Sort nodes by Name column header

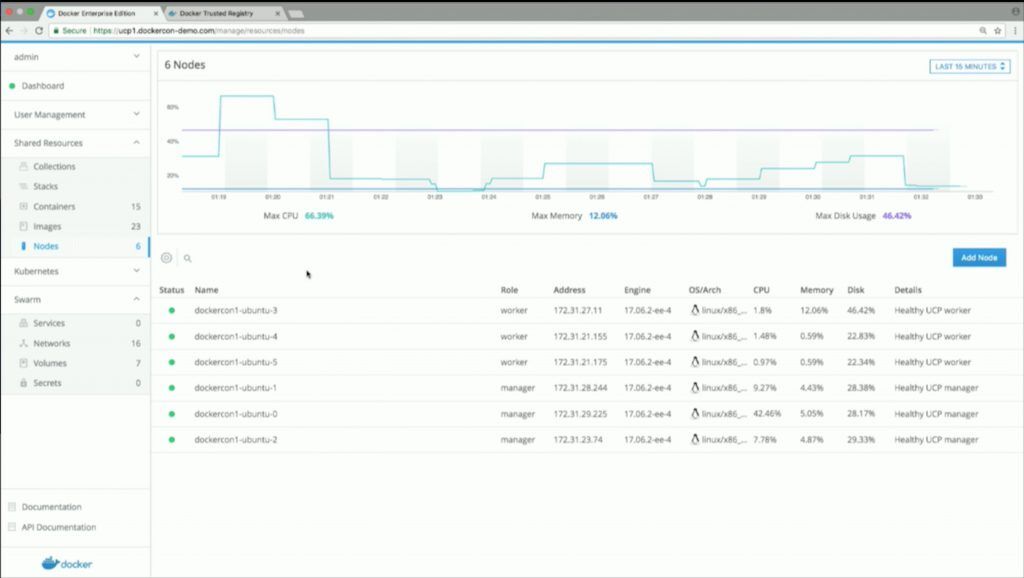pyautogui.click(x=206, y=290)
